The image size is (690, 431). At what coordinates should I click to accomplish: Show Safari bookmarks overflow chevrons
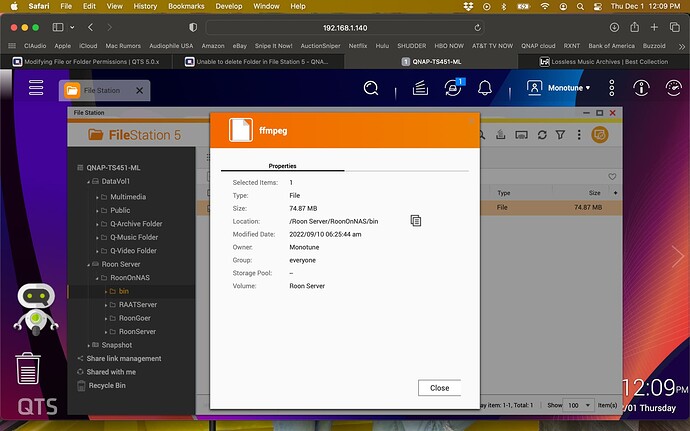[x=682, y=46]
